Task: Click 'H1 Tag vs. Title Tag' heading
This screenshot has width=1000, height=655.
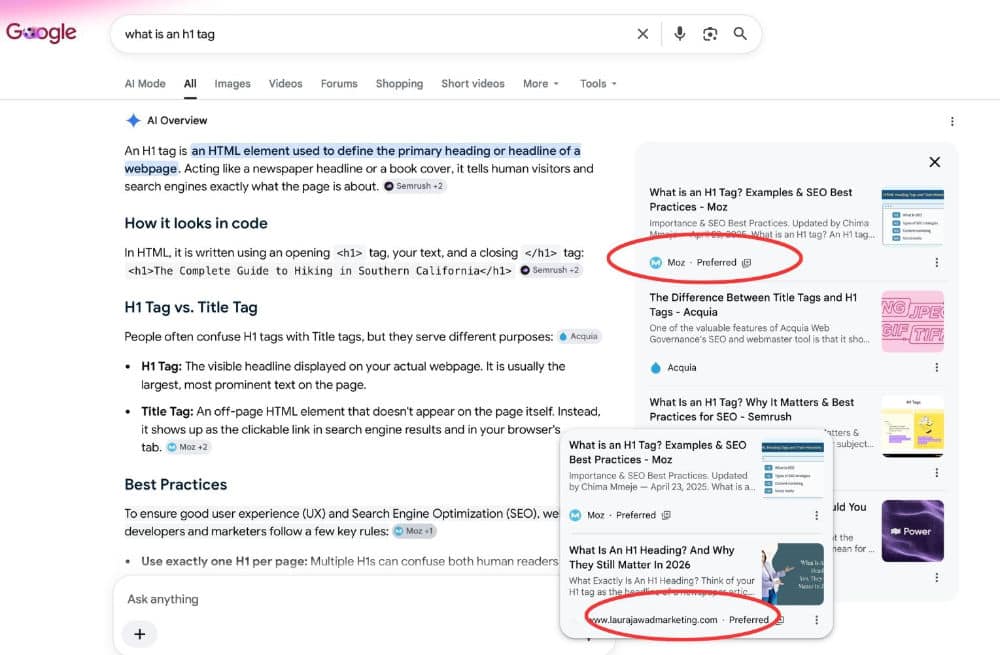Action: coord(191,307)
